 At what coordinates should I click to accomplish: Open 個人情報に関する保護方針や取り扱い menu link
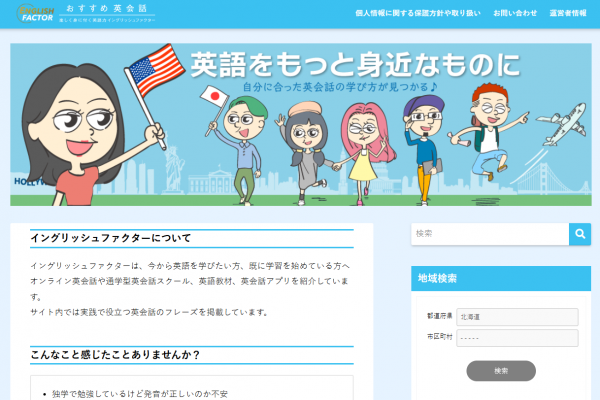(x=417, y=13)
